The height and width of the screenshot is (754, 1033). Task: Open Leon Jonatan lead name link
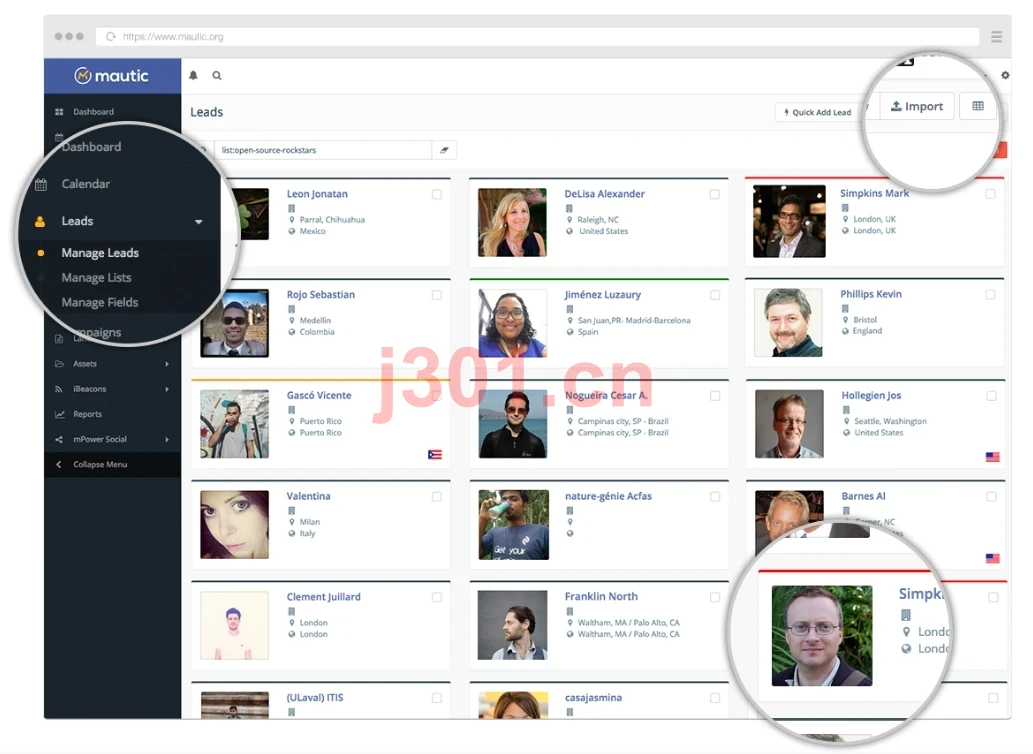317,194
